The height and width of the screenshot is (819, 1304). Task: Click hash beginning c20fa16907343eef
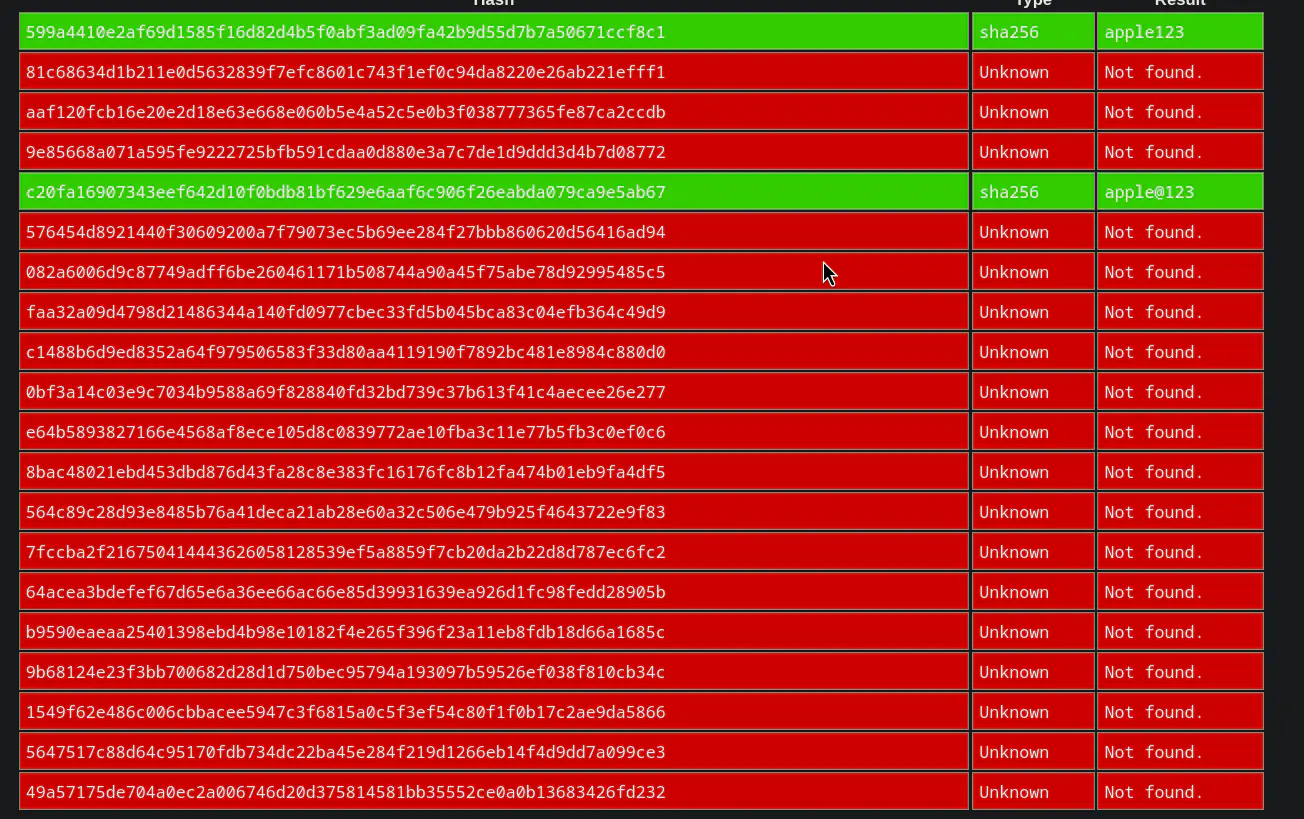coord(494,191)
